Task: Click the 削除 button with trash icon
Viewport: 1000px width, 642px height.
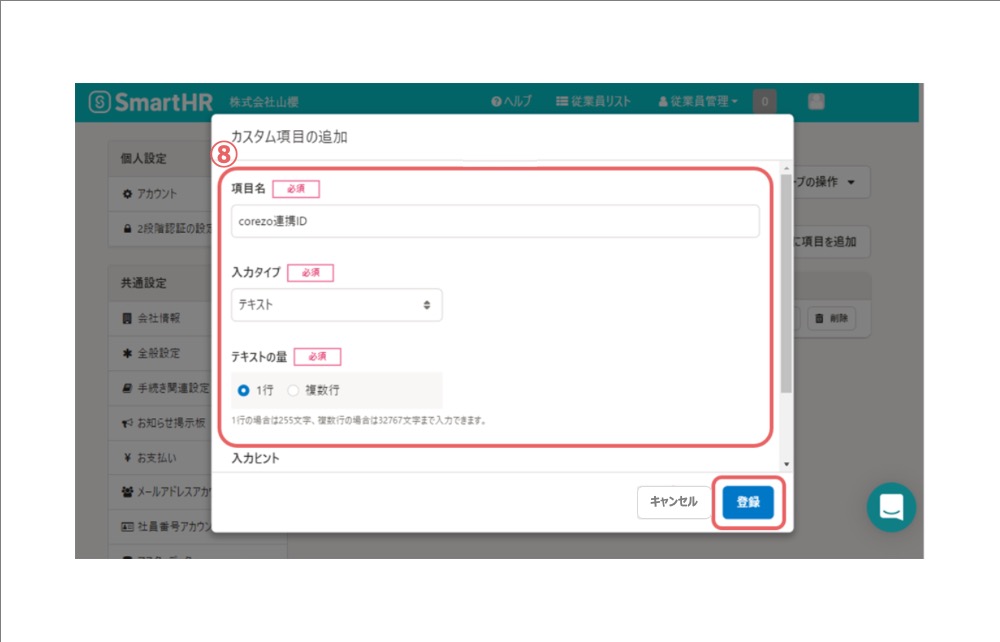Action: click(x=832, y=318)
